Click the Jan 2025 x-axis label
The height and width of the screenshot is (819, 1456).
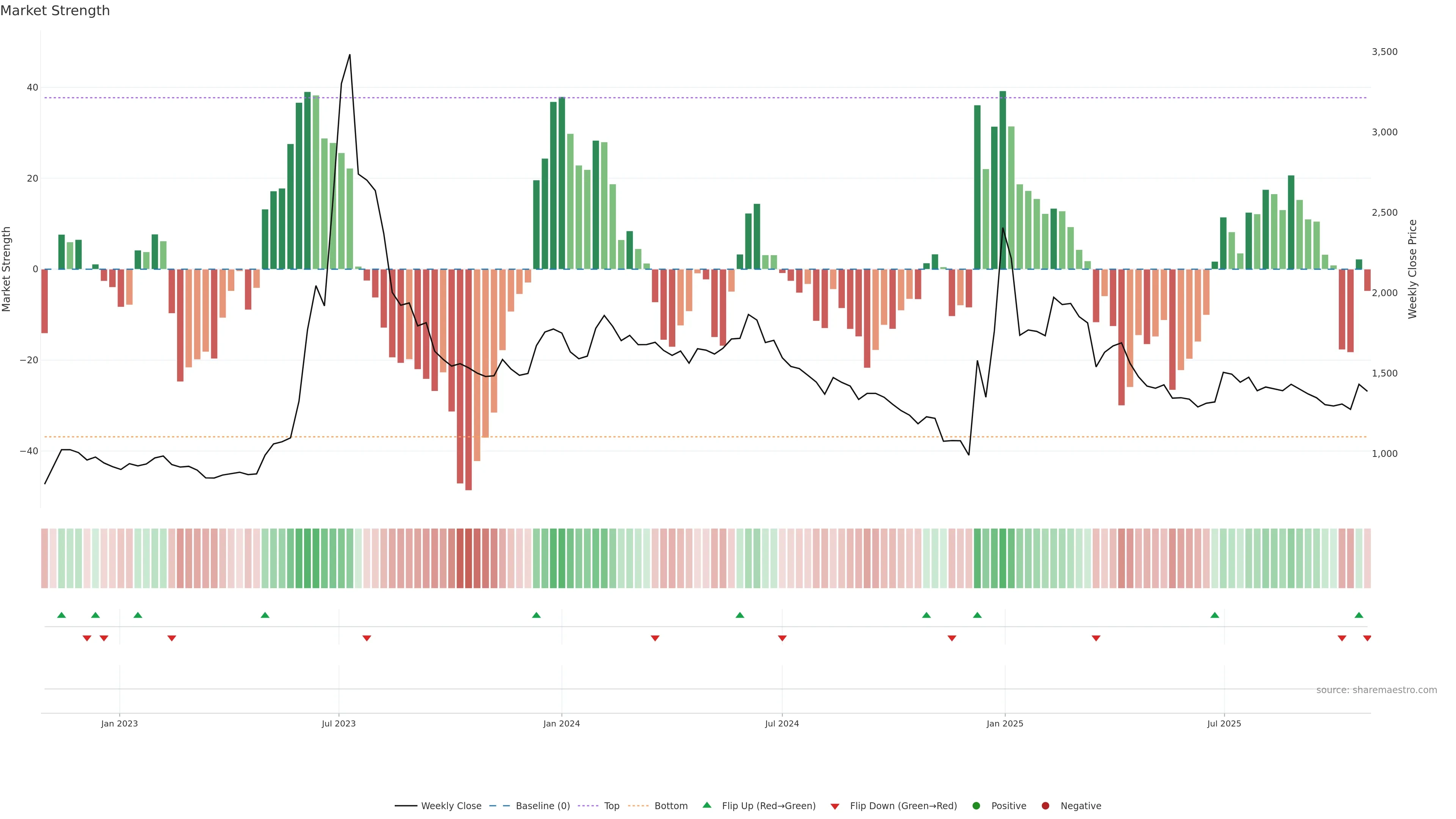pyautogui.click(x=1004, y=723)
